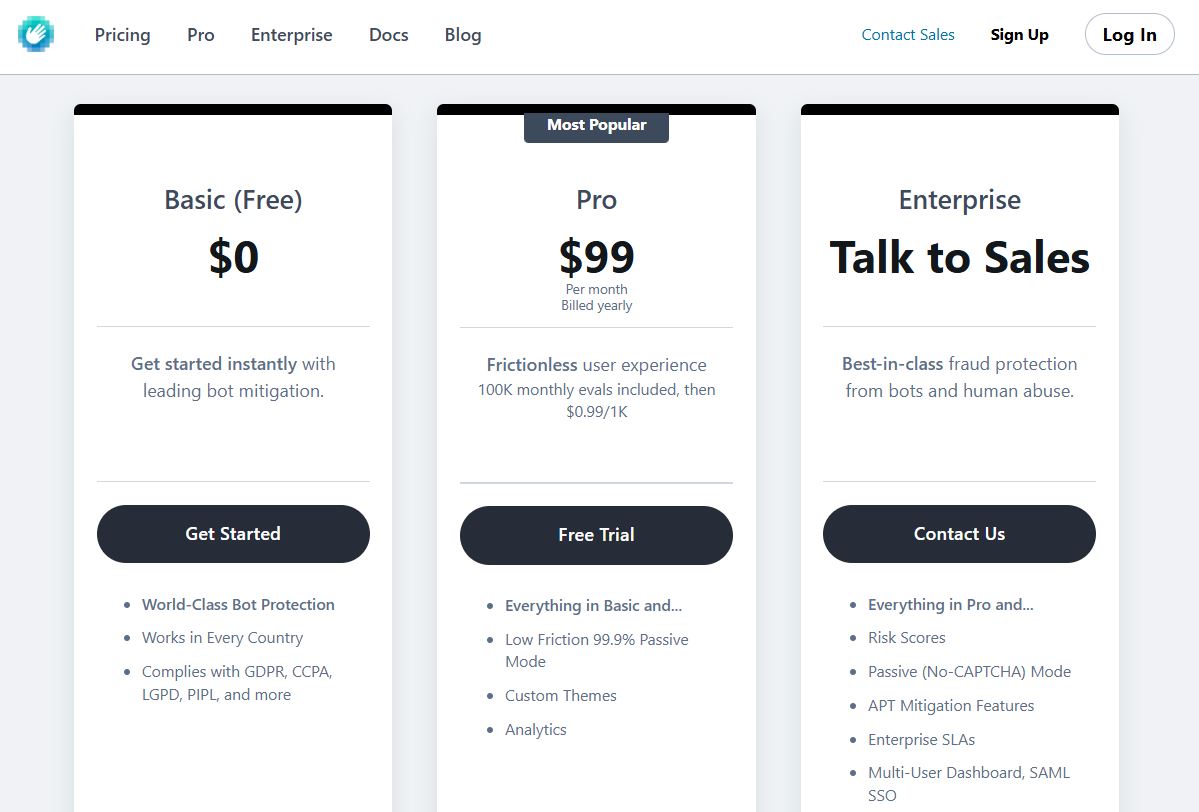
Task: Click Sign Up
Action: [x=1019, y=34]
